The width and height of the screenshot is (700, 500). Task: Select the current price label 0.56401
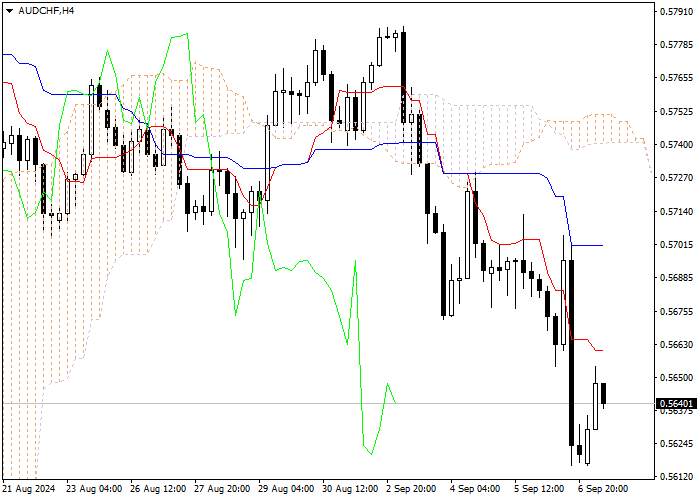point(677,404)
